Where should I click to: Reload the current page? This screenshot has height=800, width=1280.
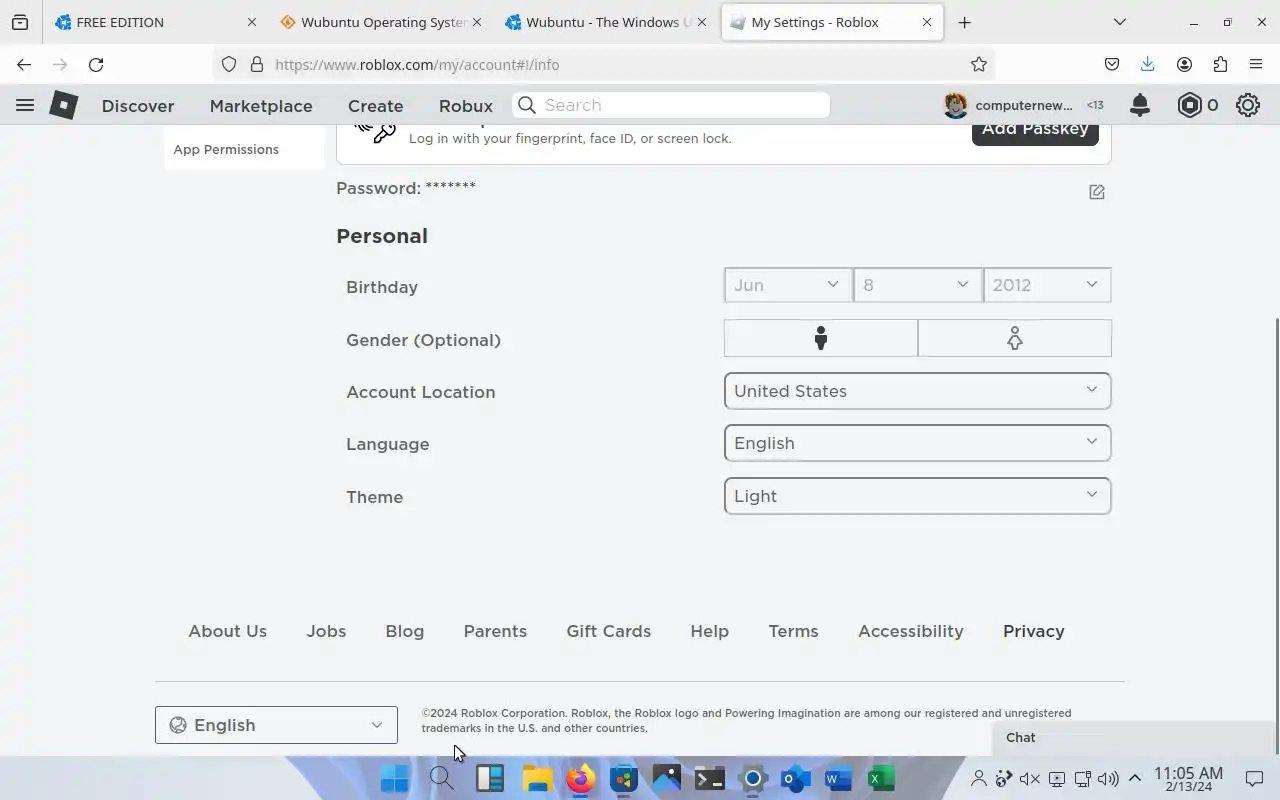click(96, 64)
